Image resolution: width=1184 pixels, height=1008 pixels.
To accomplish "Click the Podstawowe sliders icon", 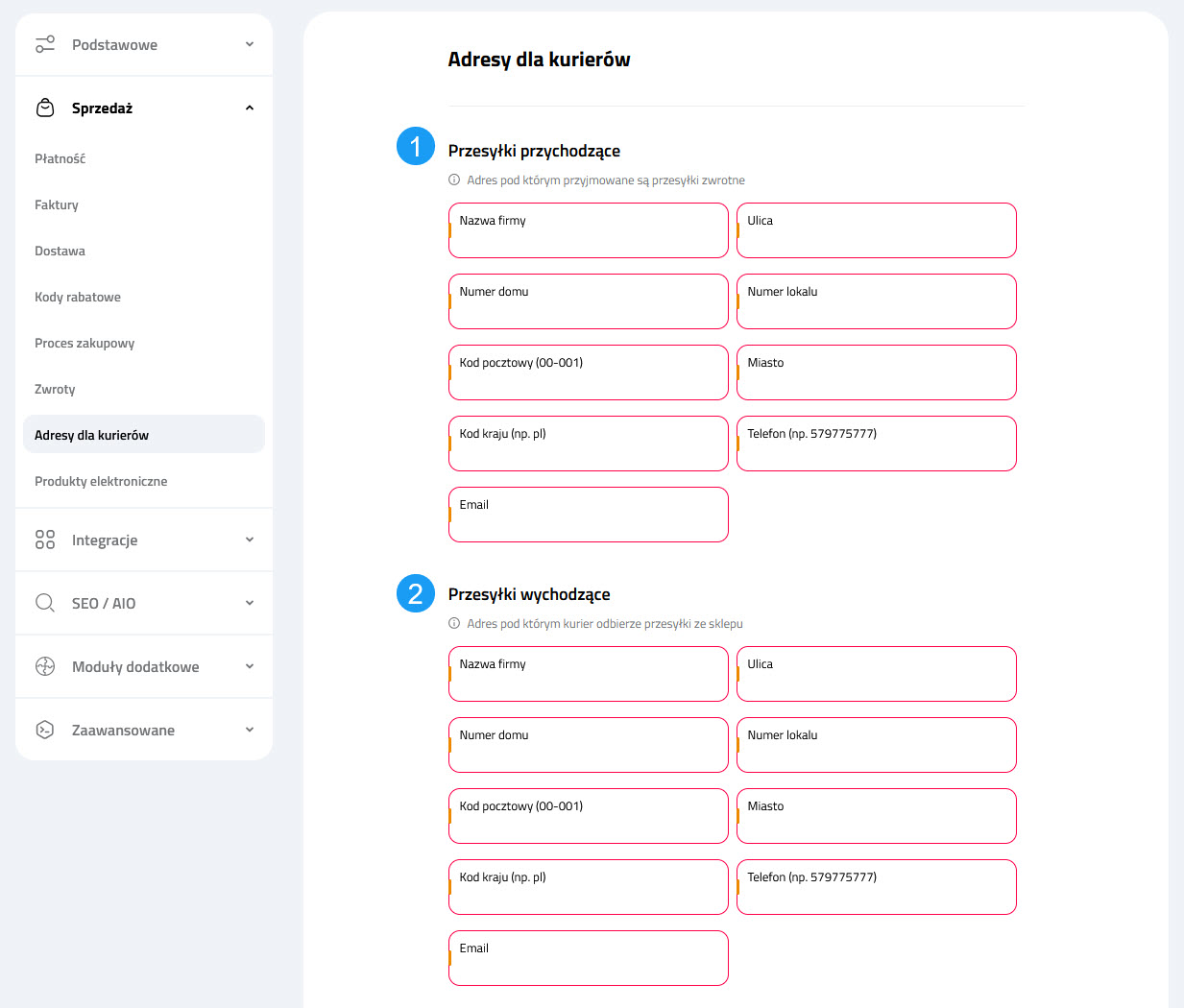I will [45, 44].
